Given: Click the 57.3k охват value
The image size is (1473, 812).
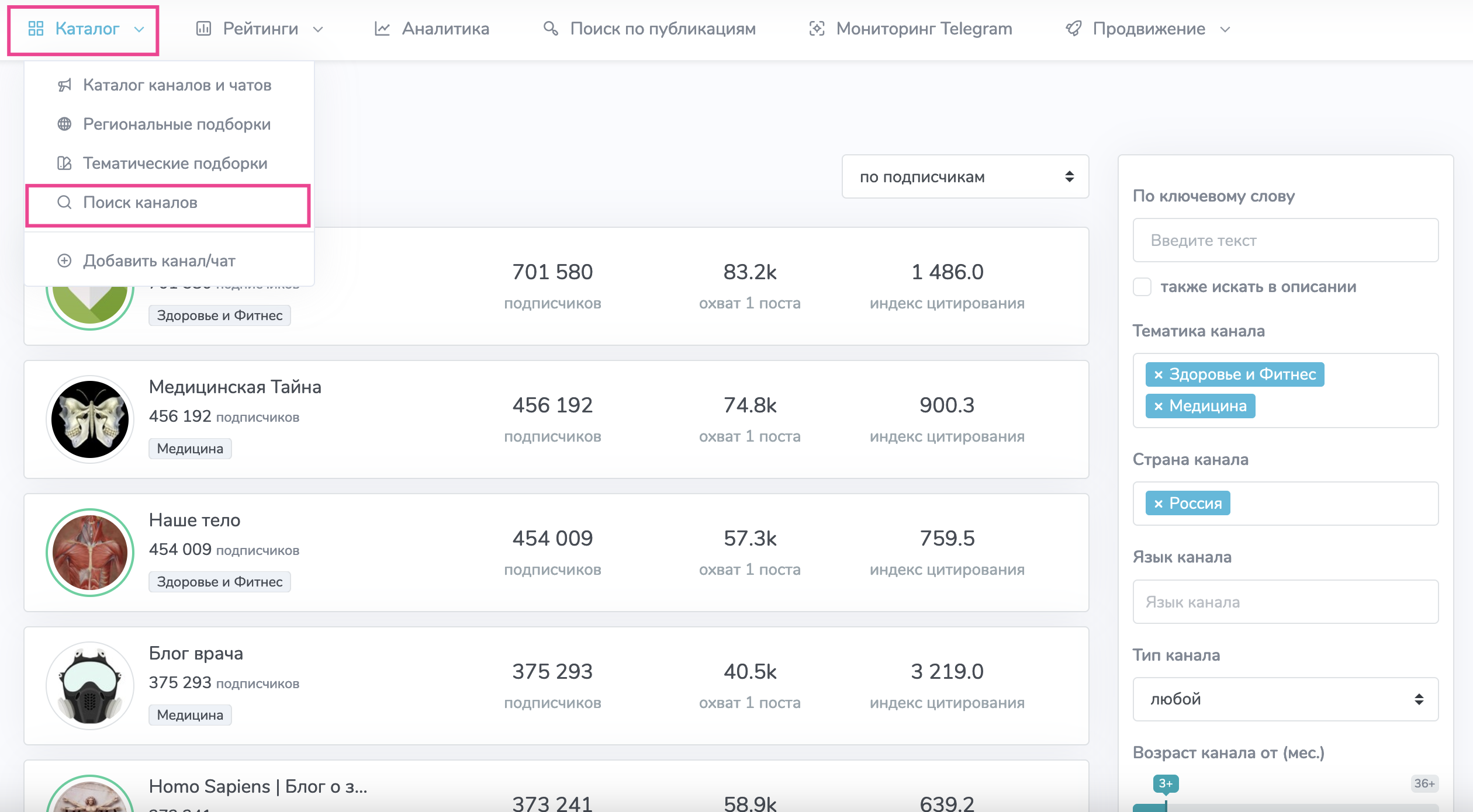Looking at the screenshot, I should pos(750,539).
